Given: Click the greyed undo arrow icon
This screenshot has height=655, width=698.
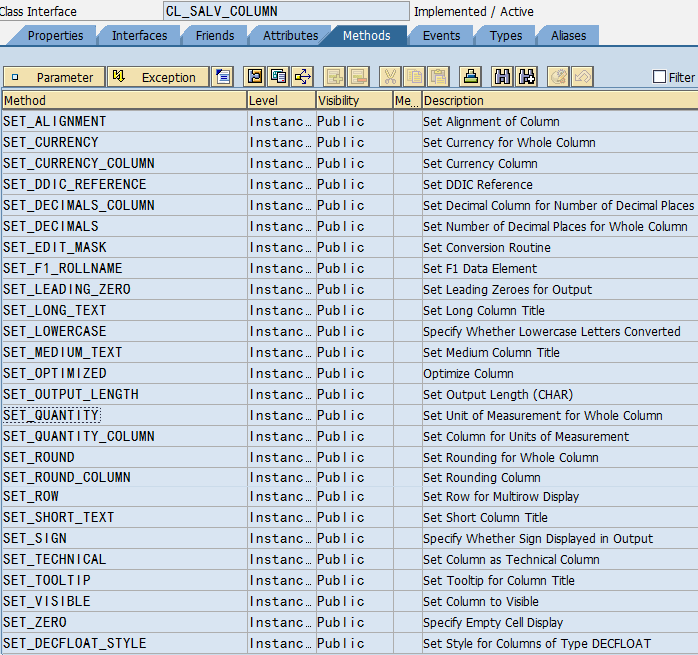Looking at the screenshot, I should [x=582, y=77].
